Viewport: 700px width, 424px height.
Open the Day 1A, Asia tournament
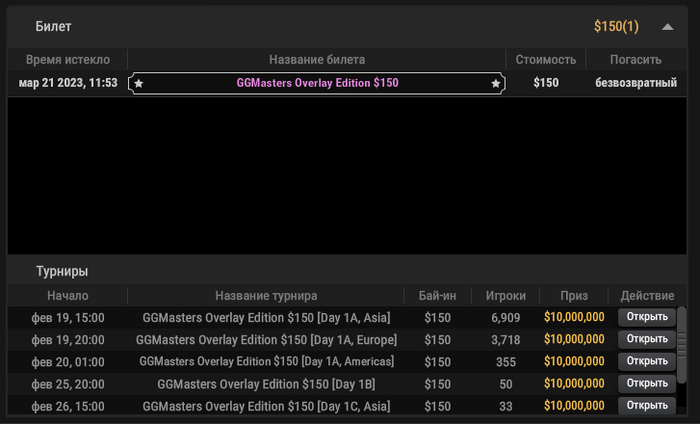[x=647, y=317]
